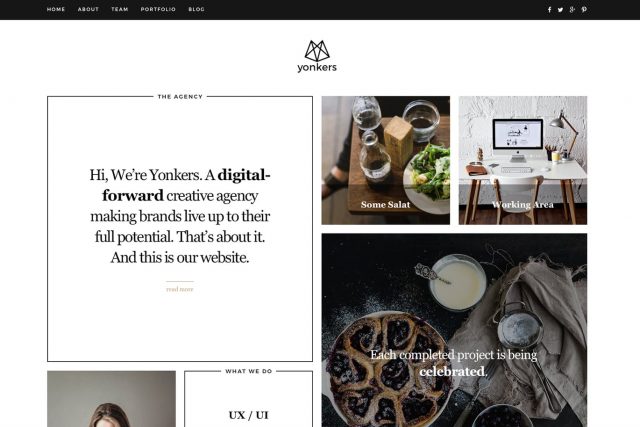Open the Pinterest social icon

click(x=584, y=9)
